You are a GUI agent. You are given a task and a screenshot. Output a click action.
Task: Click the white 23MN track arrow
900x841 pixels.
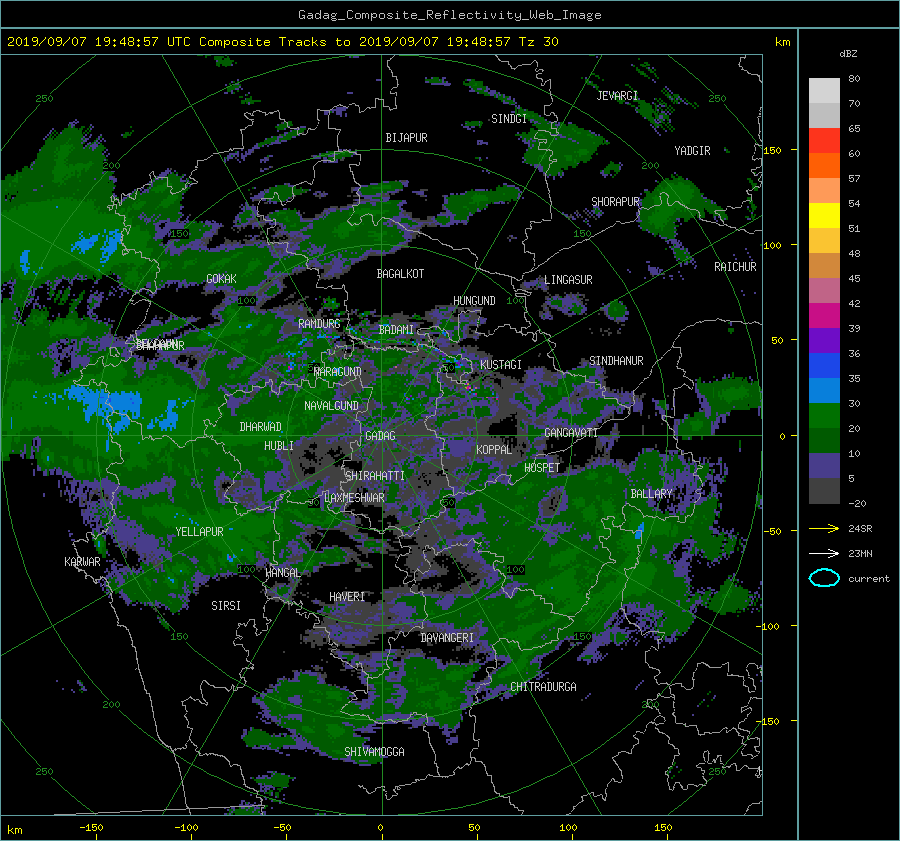(x=824, y=553)
